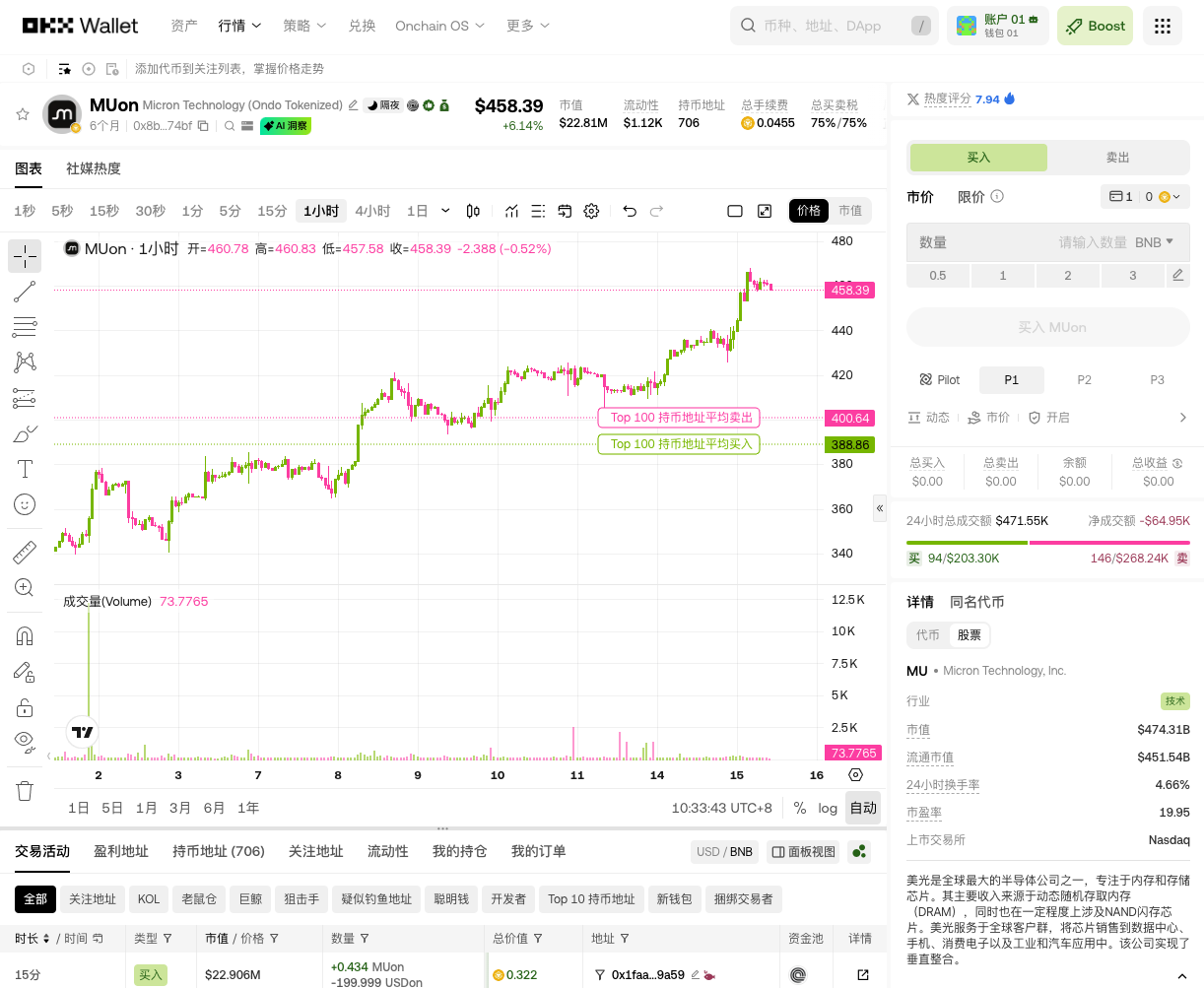
Task: Clear drawings using the trash icon
Action: click(25, 790)
